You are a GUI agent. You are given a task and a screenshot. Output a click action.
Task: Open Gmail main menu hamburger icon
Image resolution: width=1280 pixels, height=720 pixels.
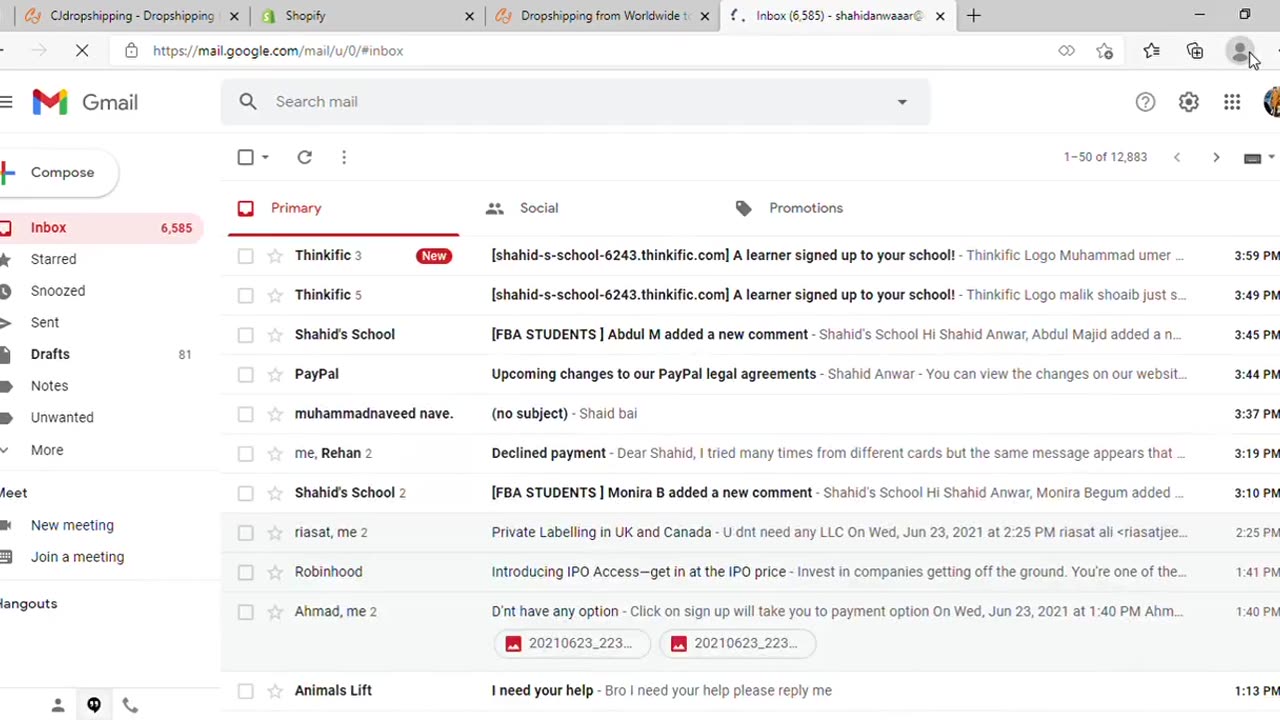pos(6,102)
